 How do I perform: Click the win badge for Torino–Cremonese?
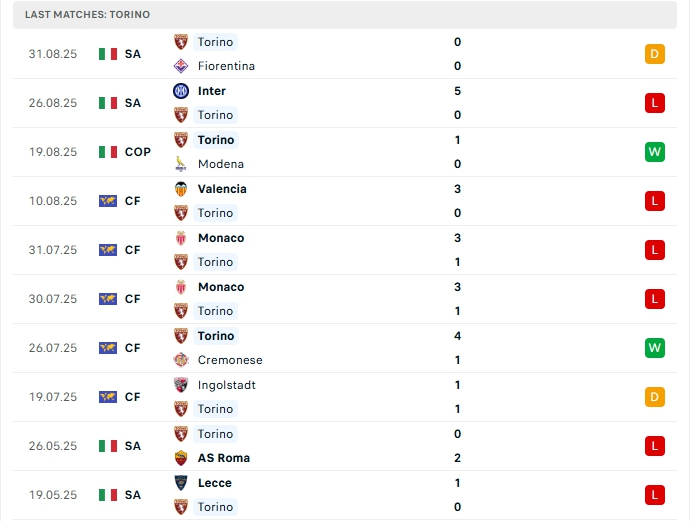click(x=655, y=348)
